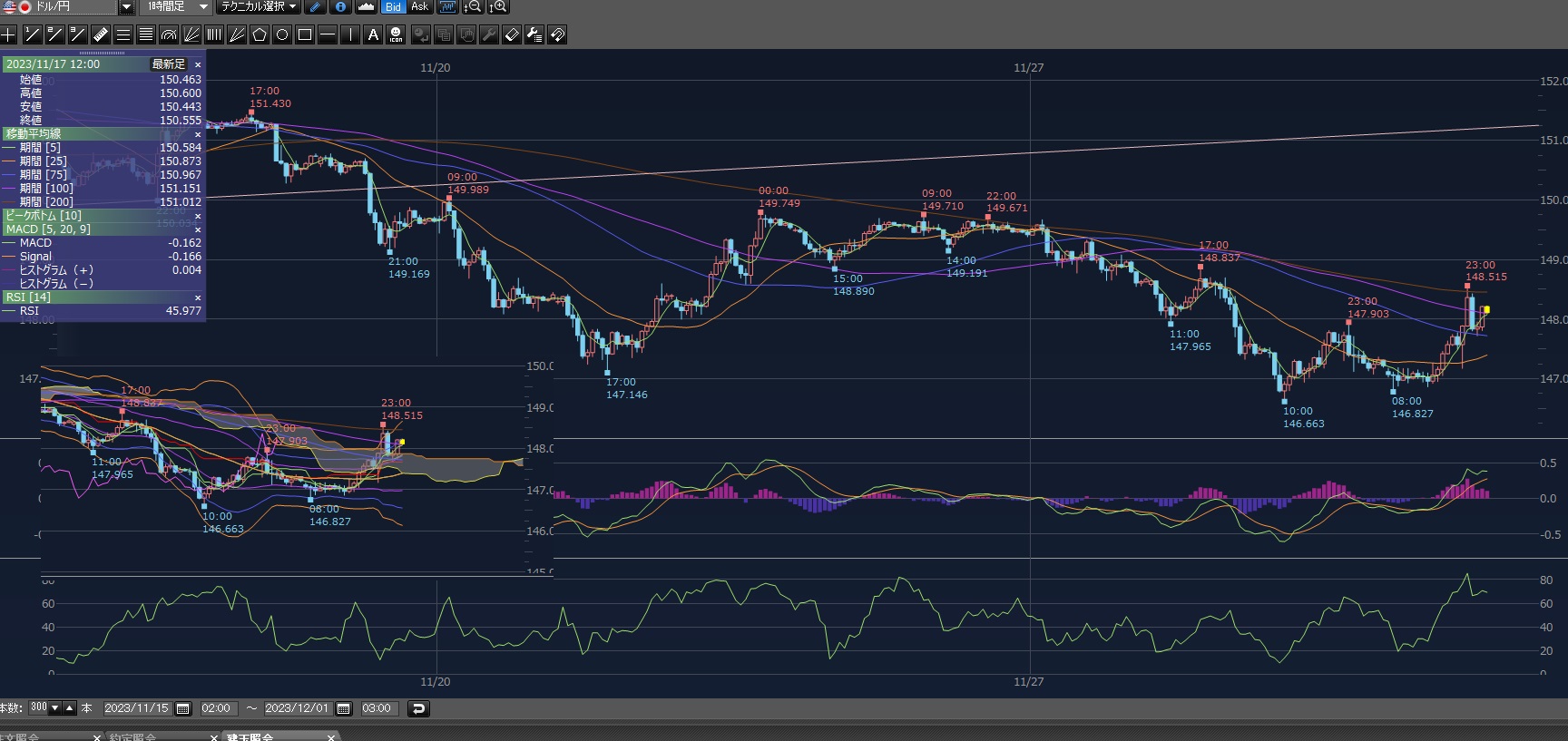This screenshot has width=1568, height=741.
Task: Open the chart information (i) icon
Action: [x=340, y=7]
